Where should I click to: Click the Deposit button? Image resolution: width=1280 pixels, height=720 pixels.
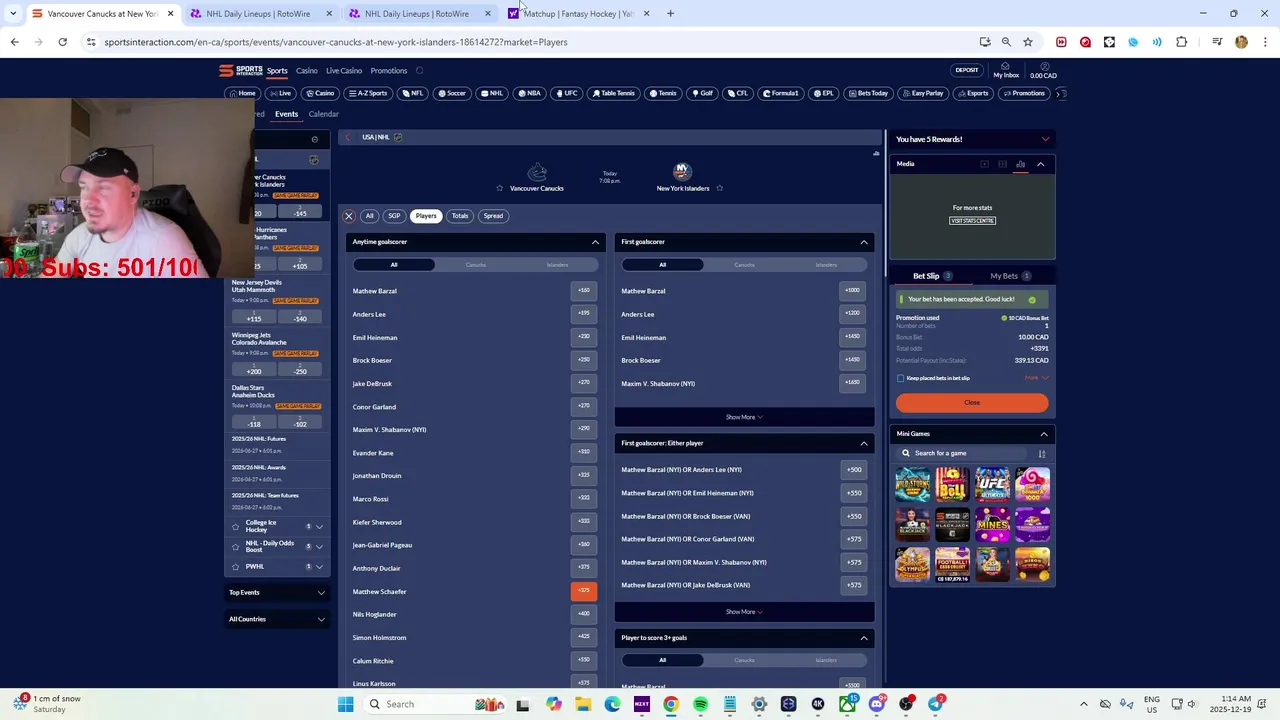967,70
